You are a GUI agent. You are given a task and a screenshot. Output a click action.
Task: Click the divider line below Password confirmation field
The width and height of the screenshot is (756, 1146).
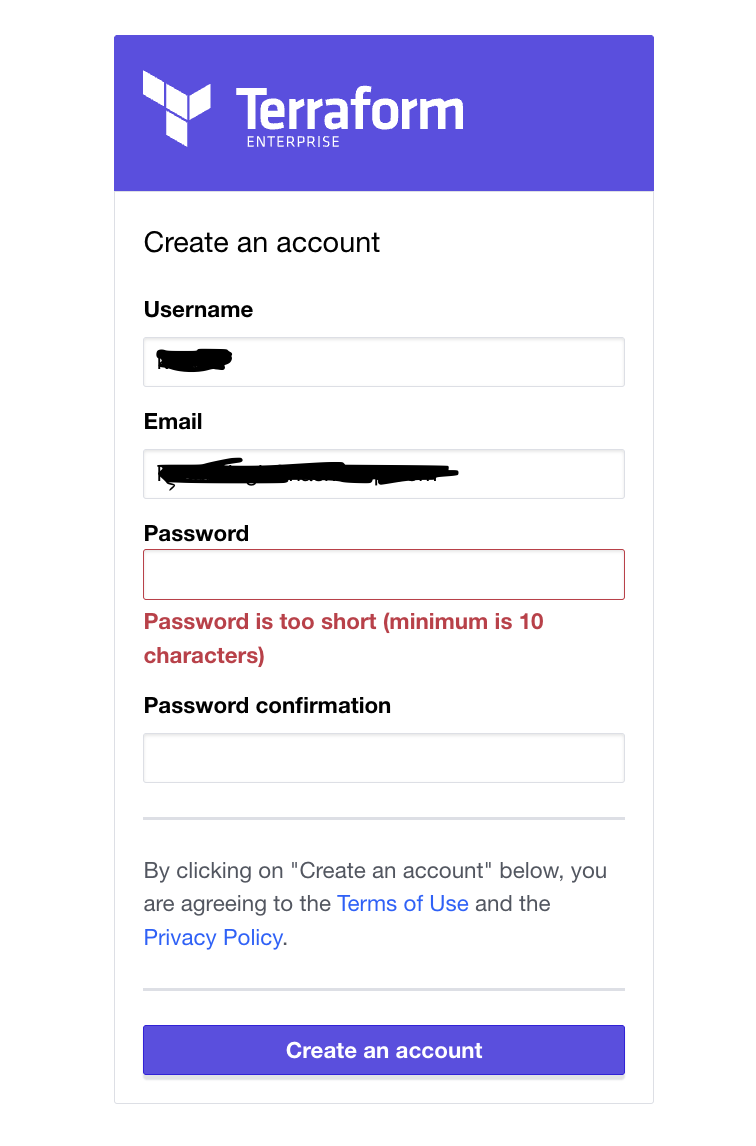384,818
